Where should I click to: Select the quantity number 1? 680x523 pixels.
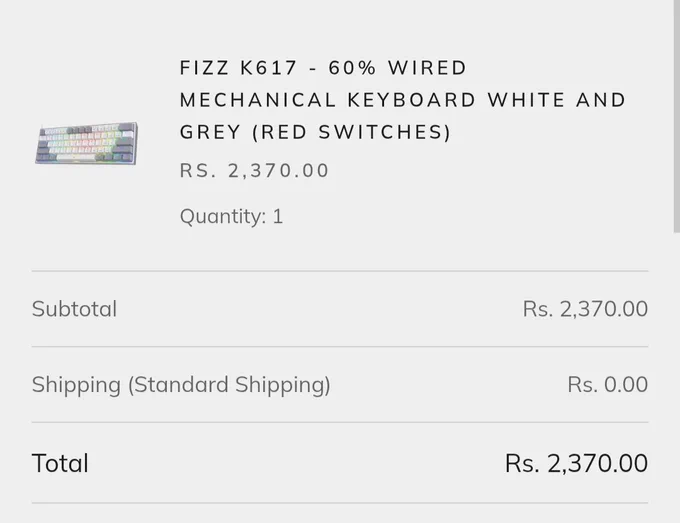pos(278,216)
